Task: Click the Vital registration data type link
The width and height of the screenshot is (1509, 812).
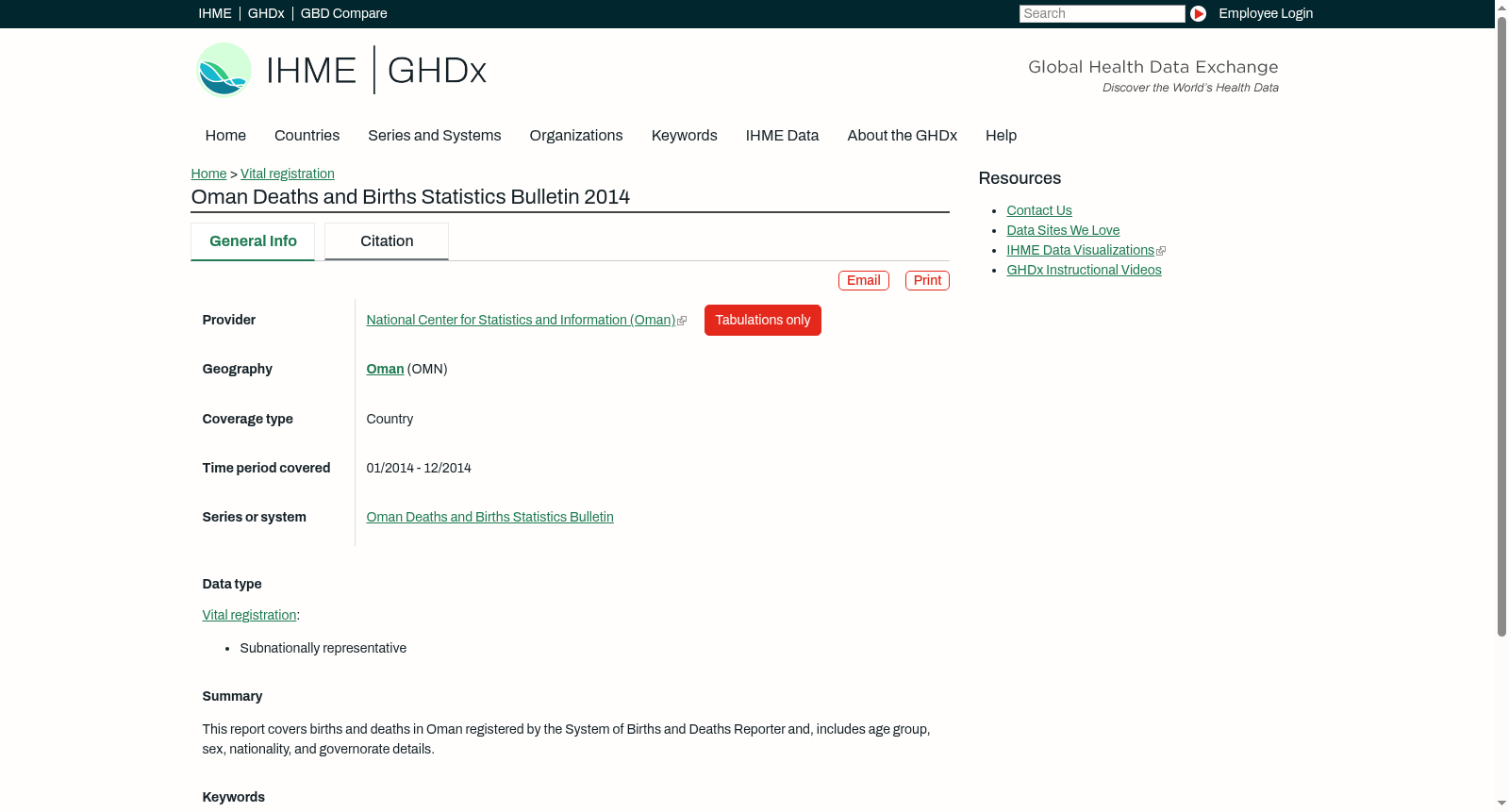Action: point(249,616)
